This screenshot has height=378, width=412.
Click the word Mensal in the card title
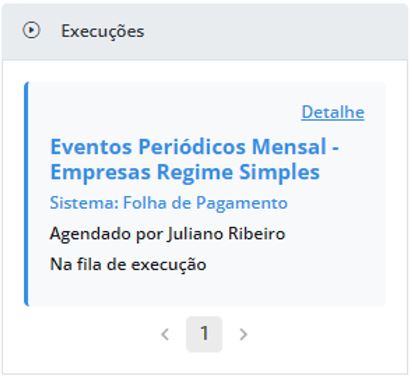[x=289, y=147]
